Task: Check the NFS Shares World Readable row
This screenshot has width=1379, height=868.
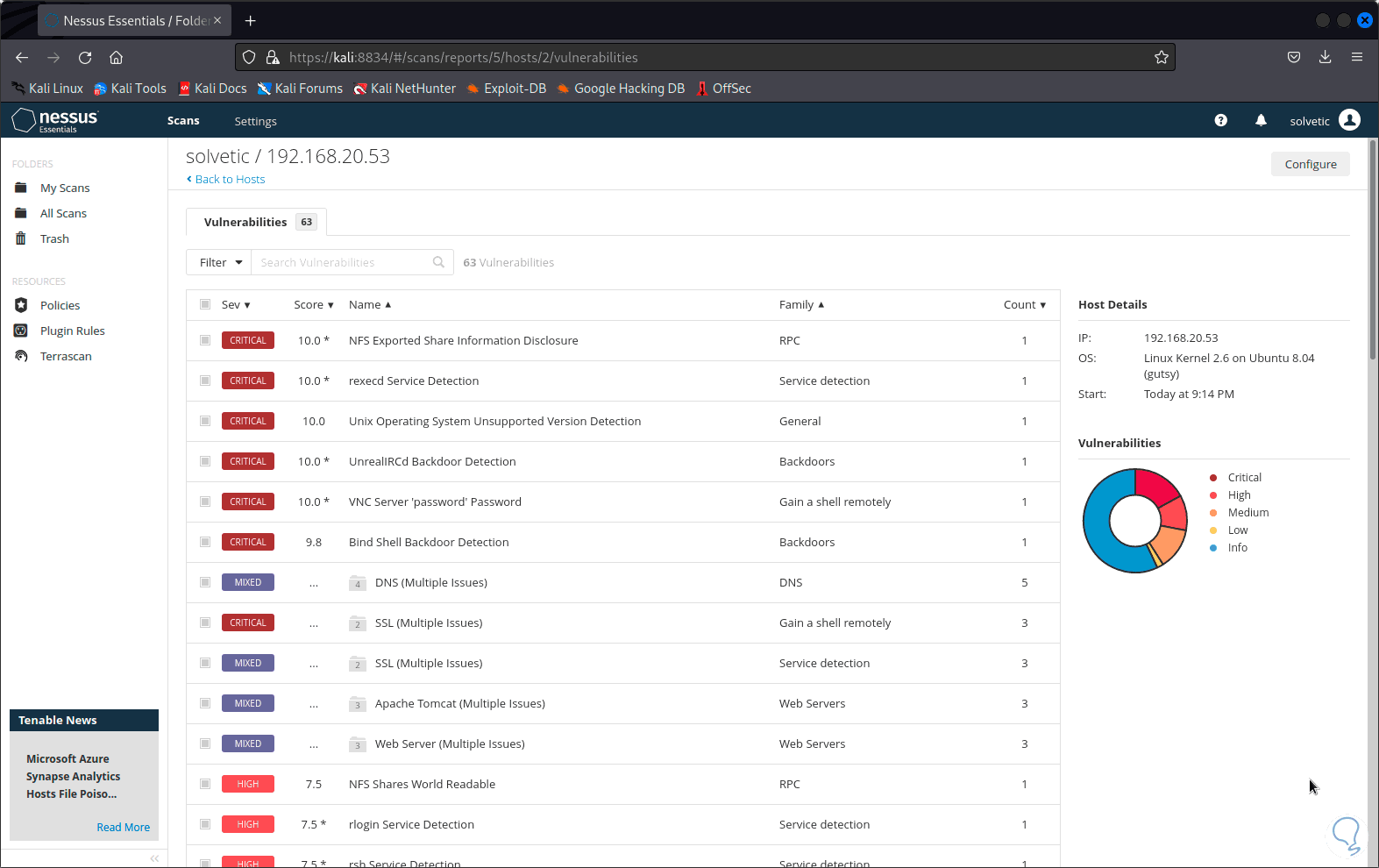Action: (205, 784)
